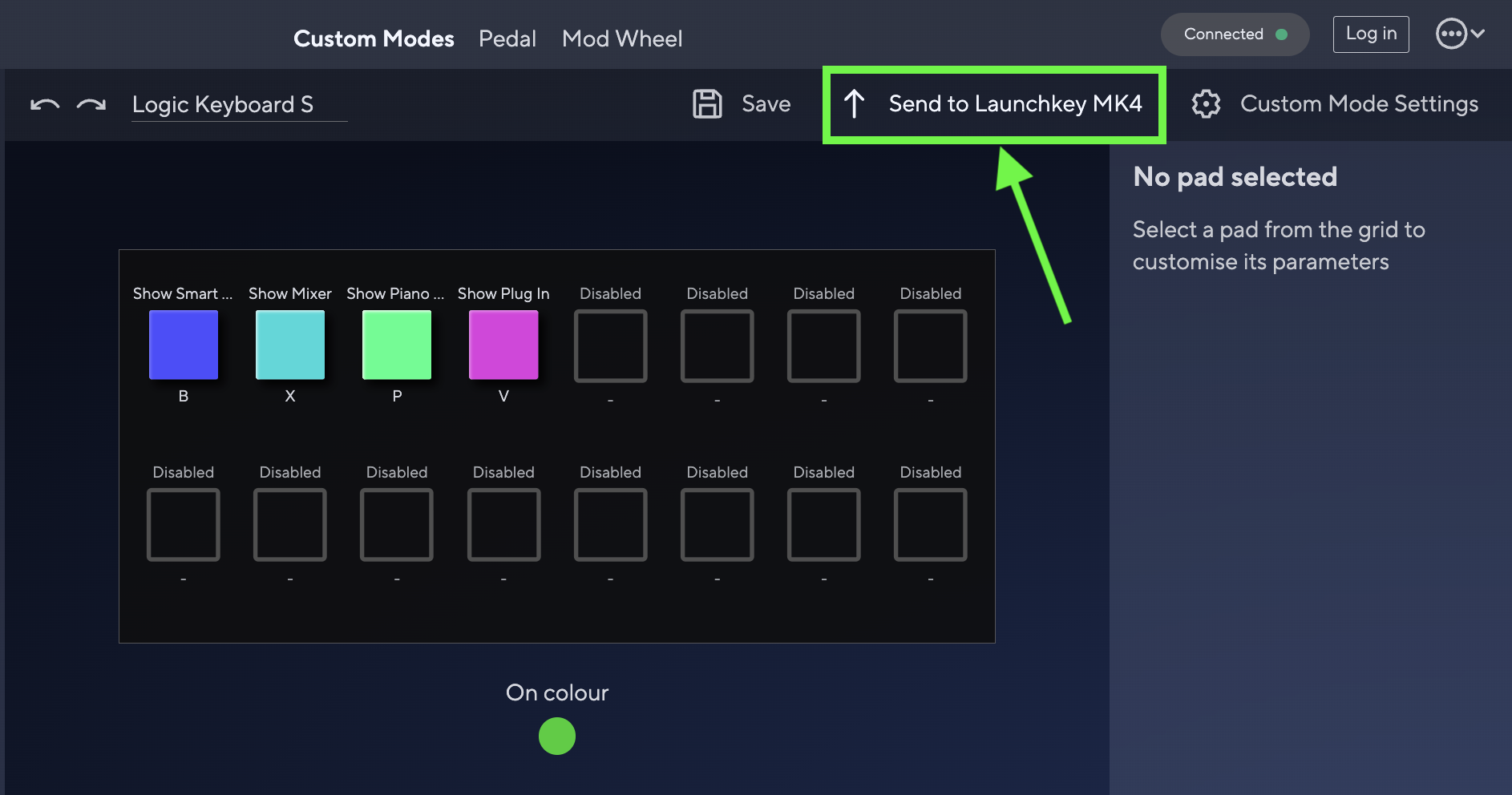Select the blue Show Smart pad
Image resolution: width=1512 pixels, height=795 pixels.
(x=184, y=345)
